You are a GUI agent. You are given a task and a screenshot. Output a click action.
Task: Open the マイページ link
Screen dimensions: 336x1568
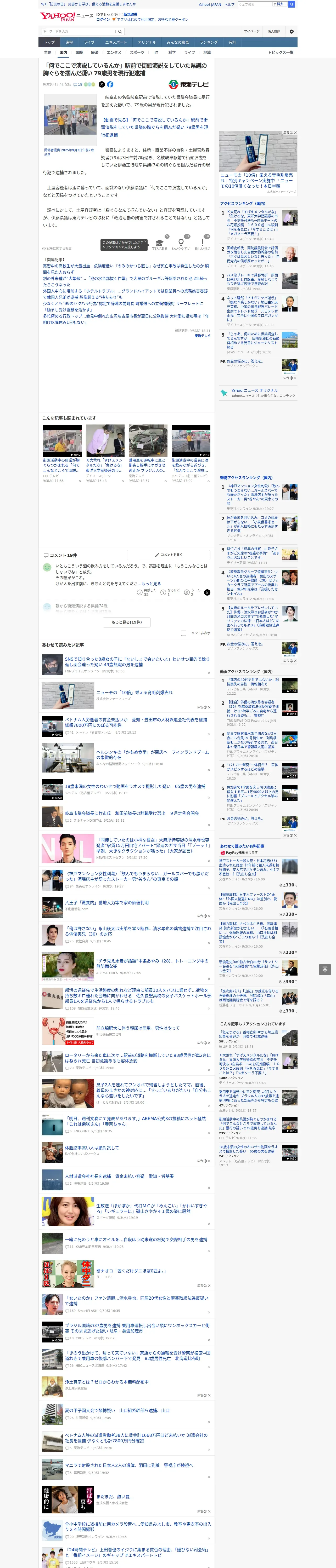[251, 32]
